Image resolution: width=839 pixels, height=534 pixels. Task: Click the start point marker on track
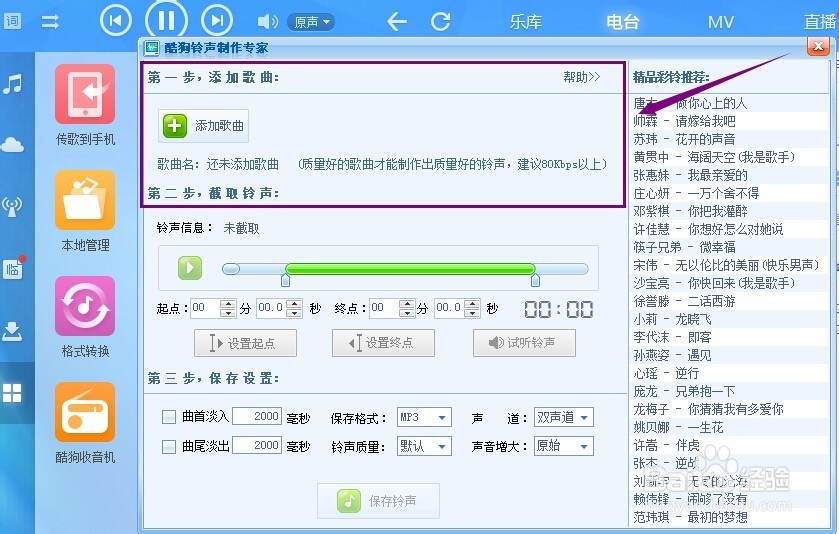tap(285, 280)
